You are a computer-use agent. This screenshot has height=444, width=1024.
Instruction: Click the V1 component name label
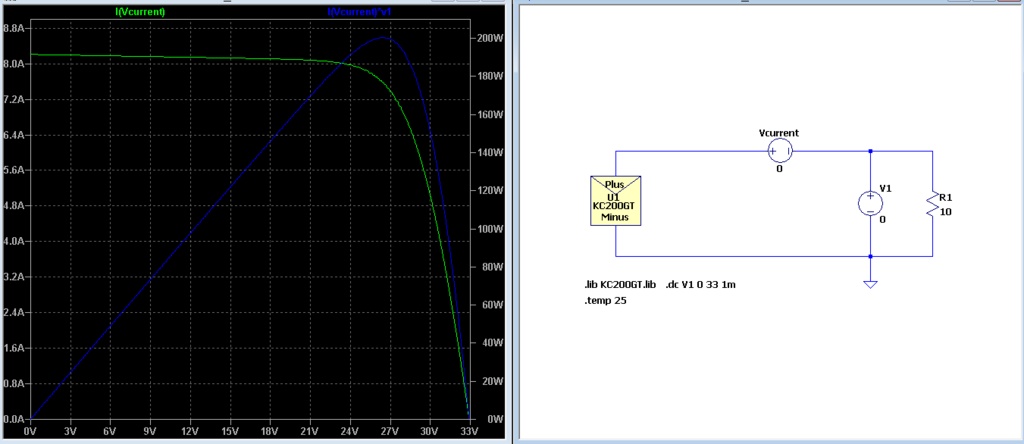click(886, 188)
